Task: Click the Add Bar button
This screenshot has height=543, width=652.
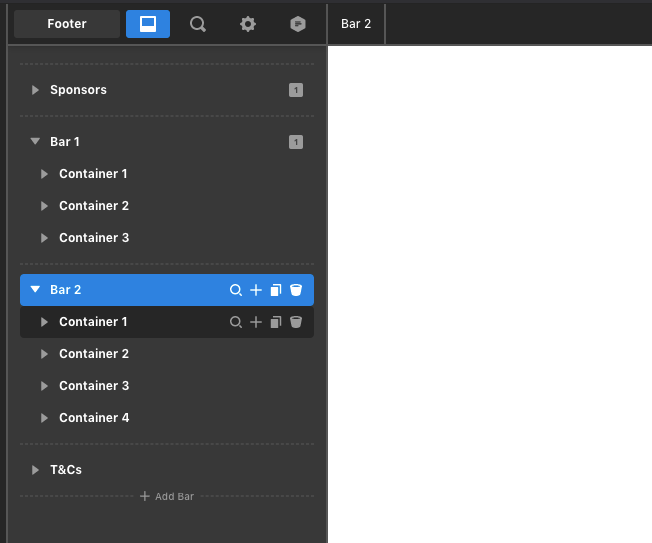Action: pyautogui.click(x=167, y=496)
